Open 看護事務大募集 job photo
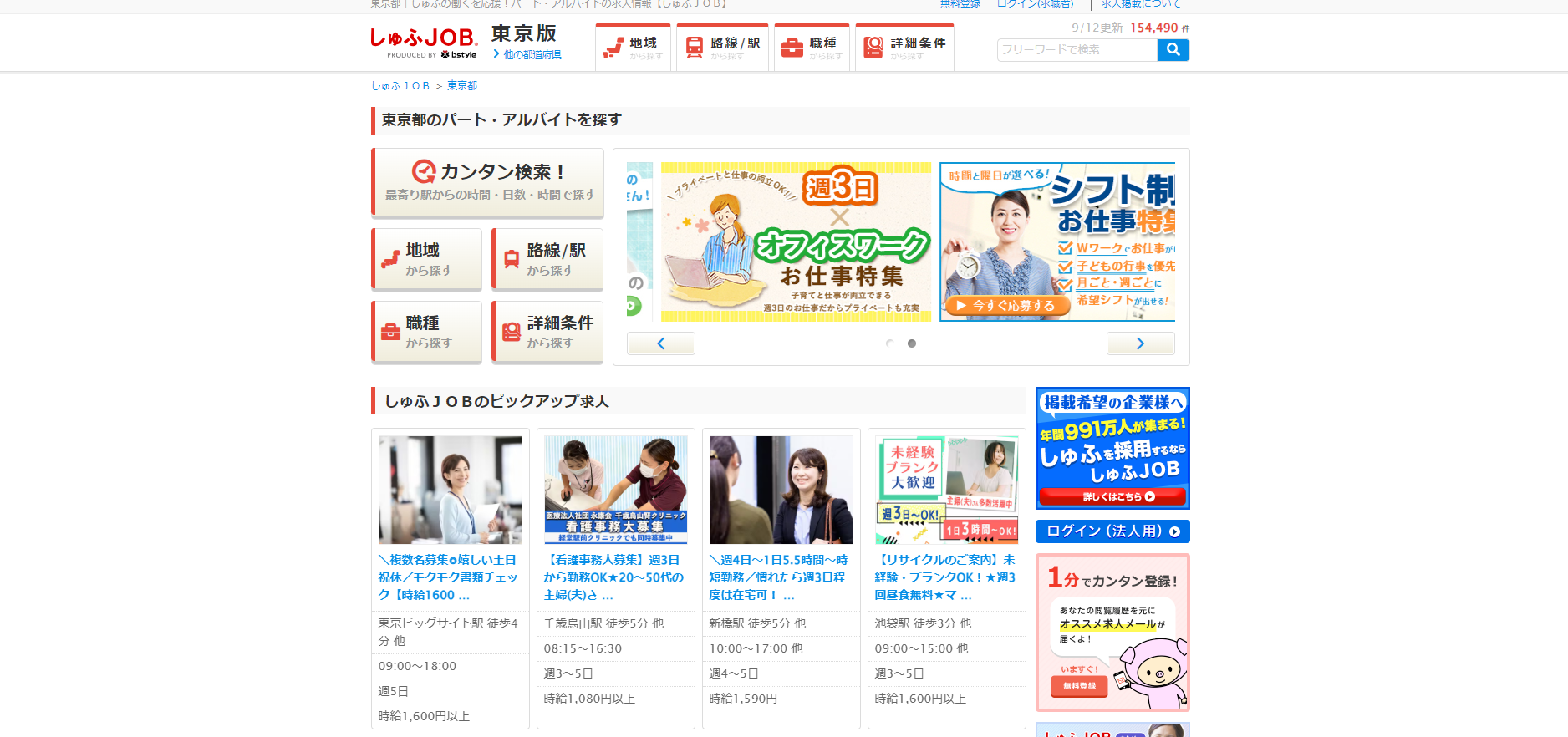The height and width of the screenshot is (737, 1568). click(616, 490)
